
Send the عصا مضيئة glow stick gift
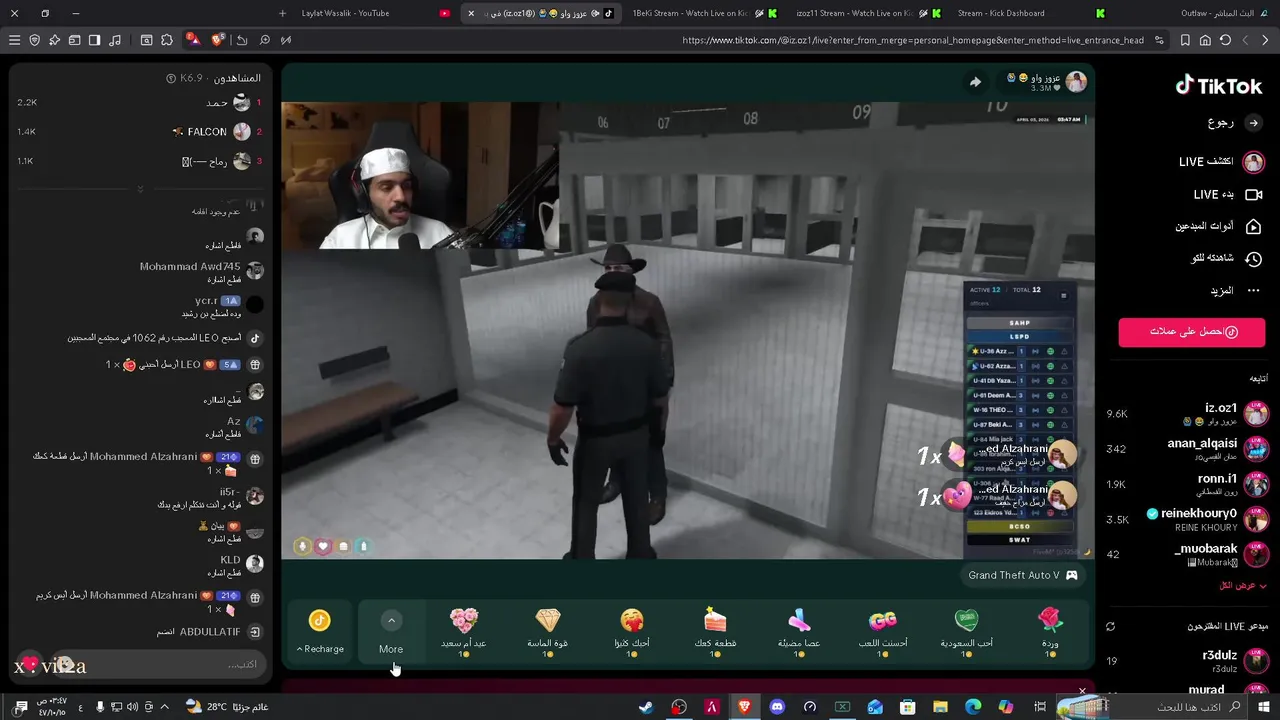pos(798,631)
